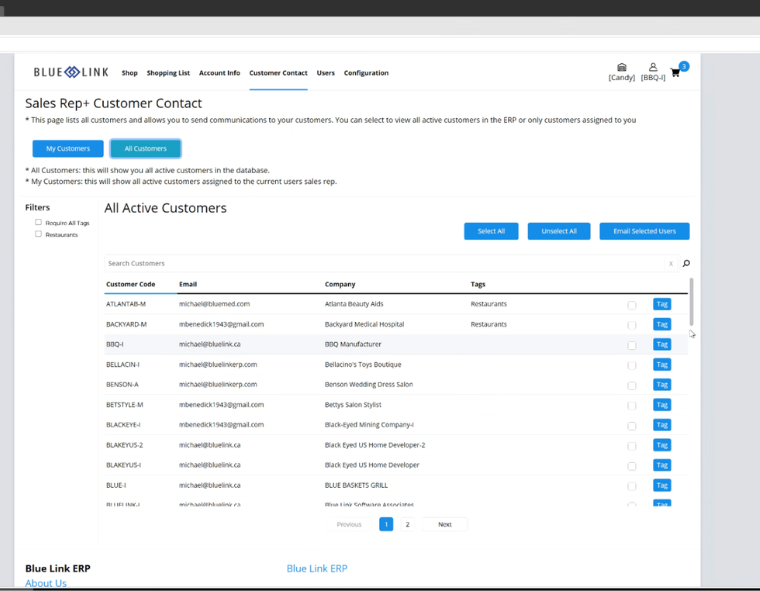760x591 pixels.
Task: Sort by Customer Code column
Action: tap(130, 284)
